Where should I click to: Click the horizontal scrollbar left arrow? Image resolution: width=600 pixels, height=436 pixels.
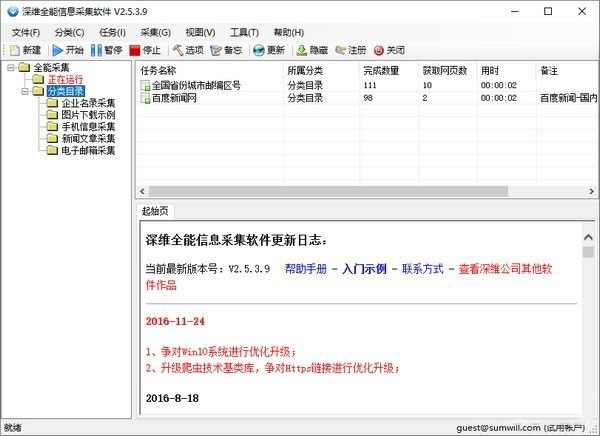click(x=142, y=191)
